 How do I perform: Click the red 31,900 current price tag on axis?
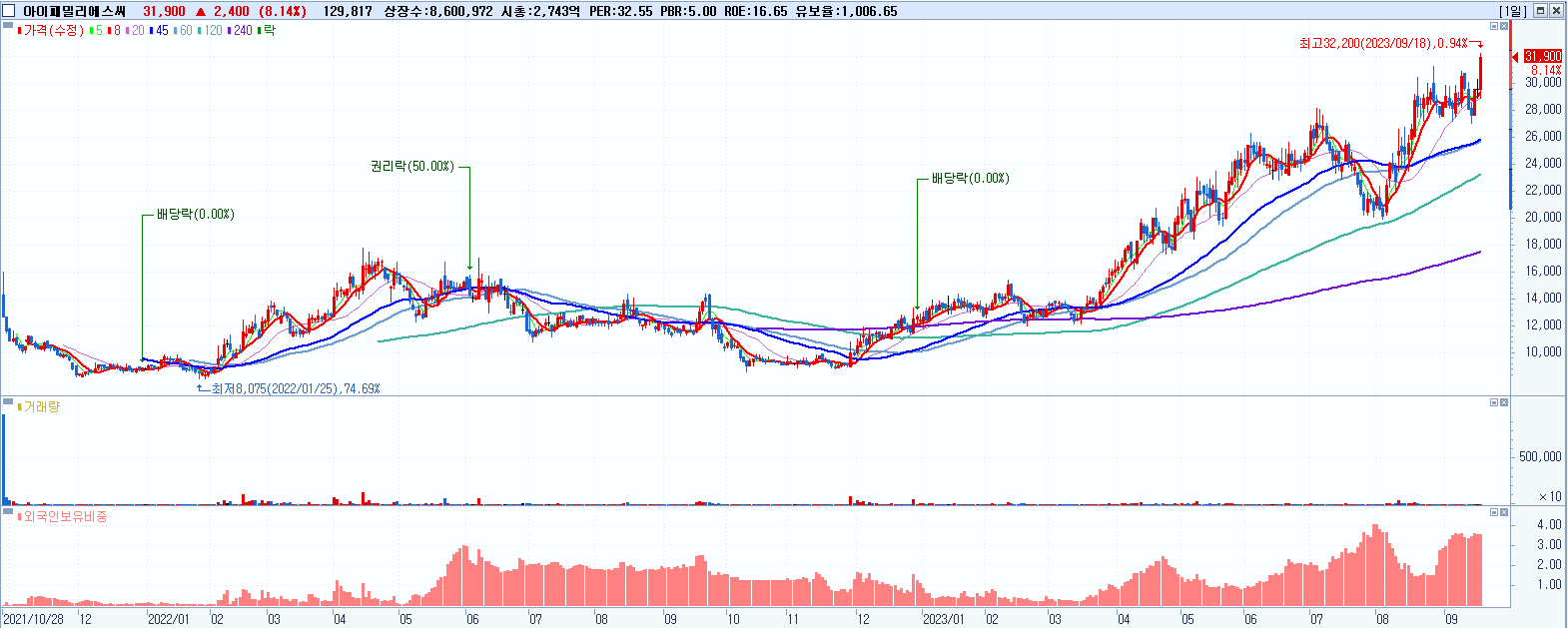coord(1543,56)
